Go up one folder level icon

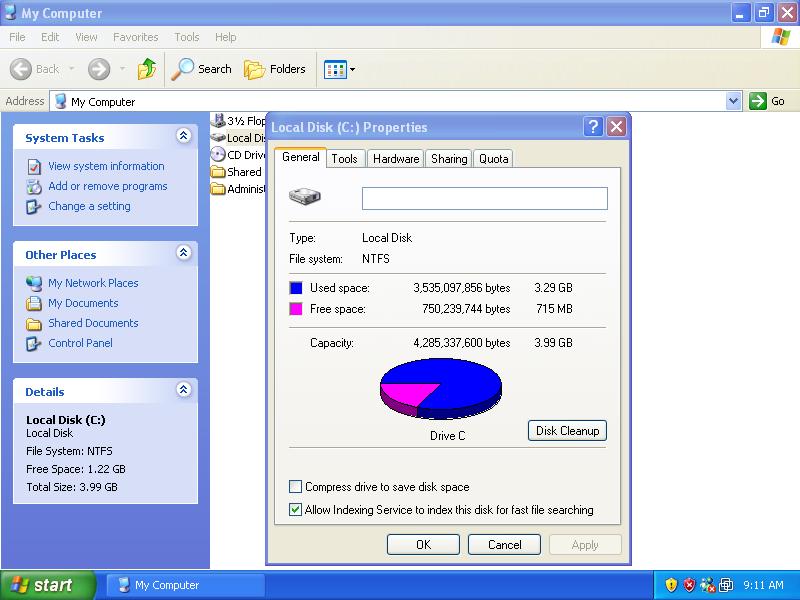(146, 69)
